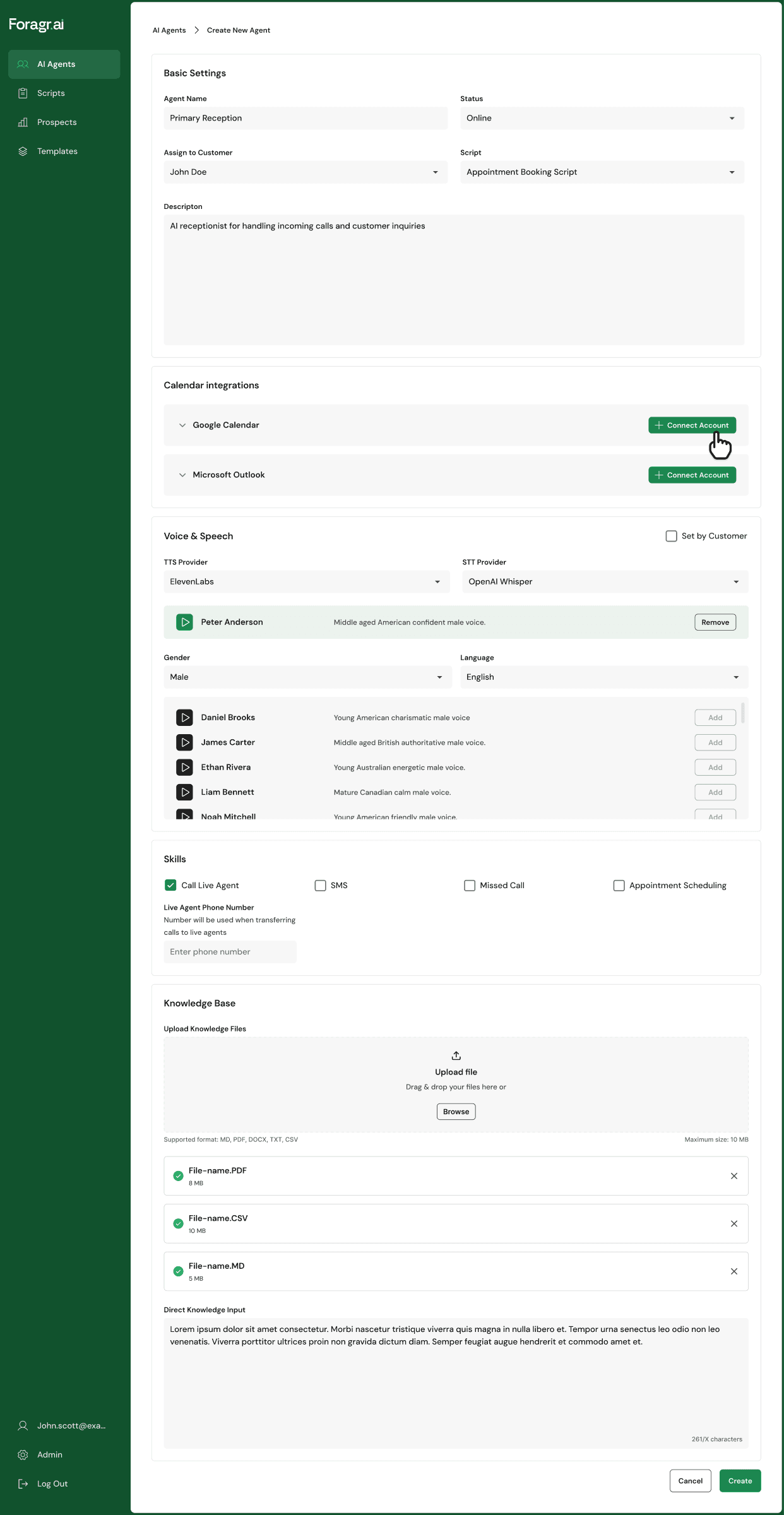This screenshot has width=784, height=1515.
Task: Remove File-name.MD with its X icon
Action: coord(734,1271)
